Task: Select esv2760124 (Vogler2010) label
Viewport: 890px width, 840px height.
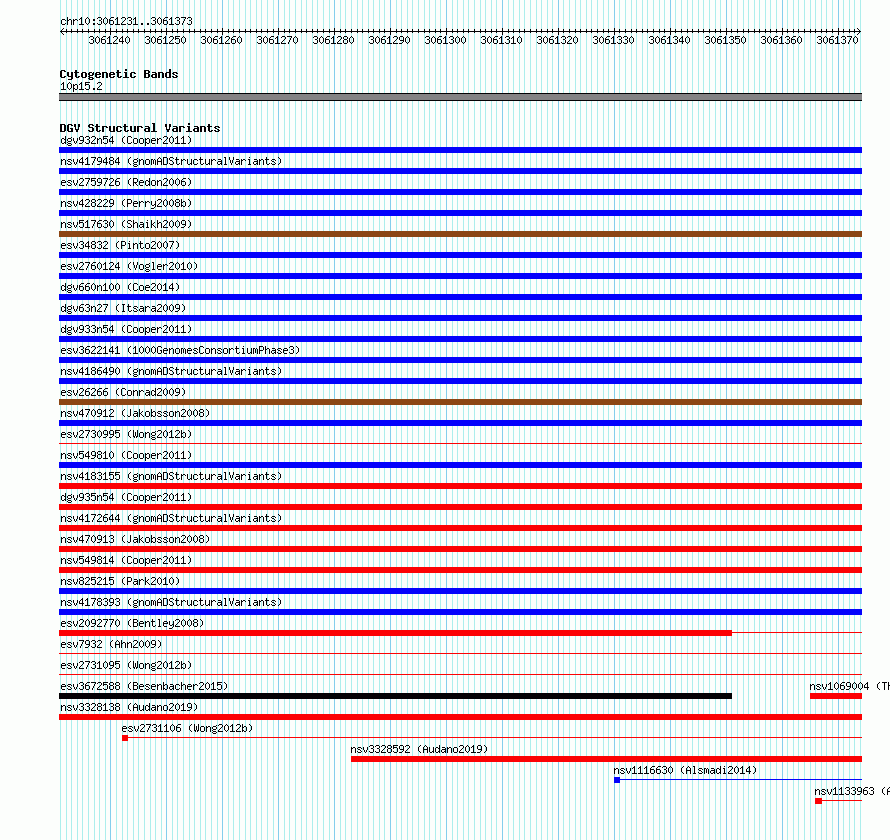Action: click(129, 266)
